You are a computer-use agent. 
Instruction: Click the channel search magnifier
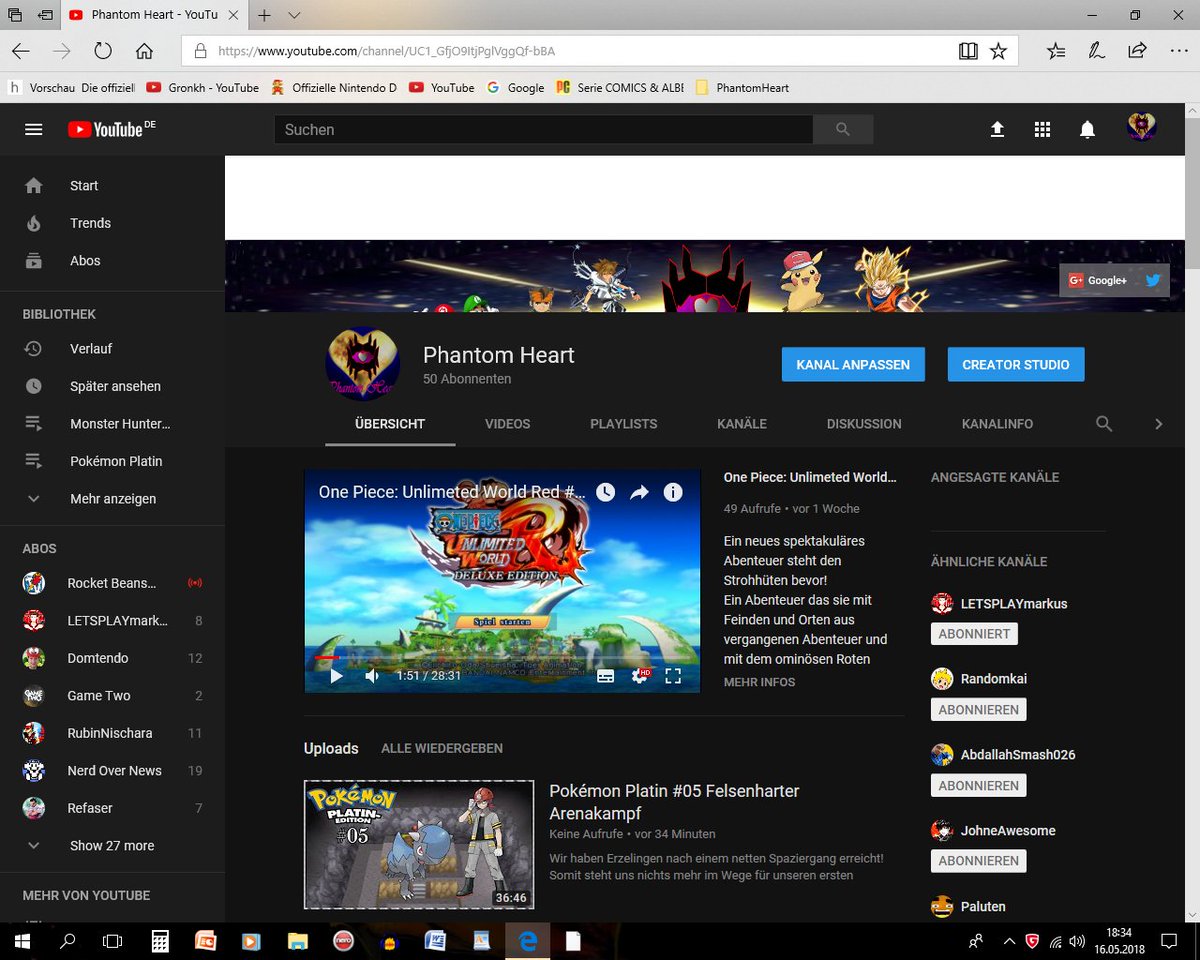point(1104,424)
